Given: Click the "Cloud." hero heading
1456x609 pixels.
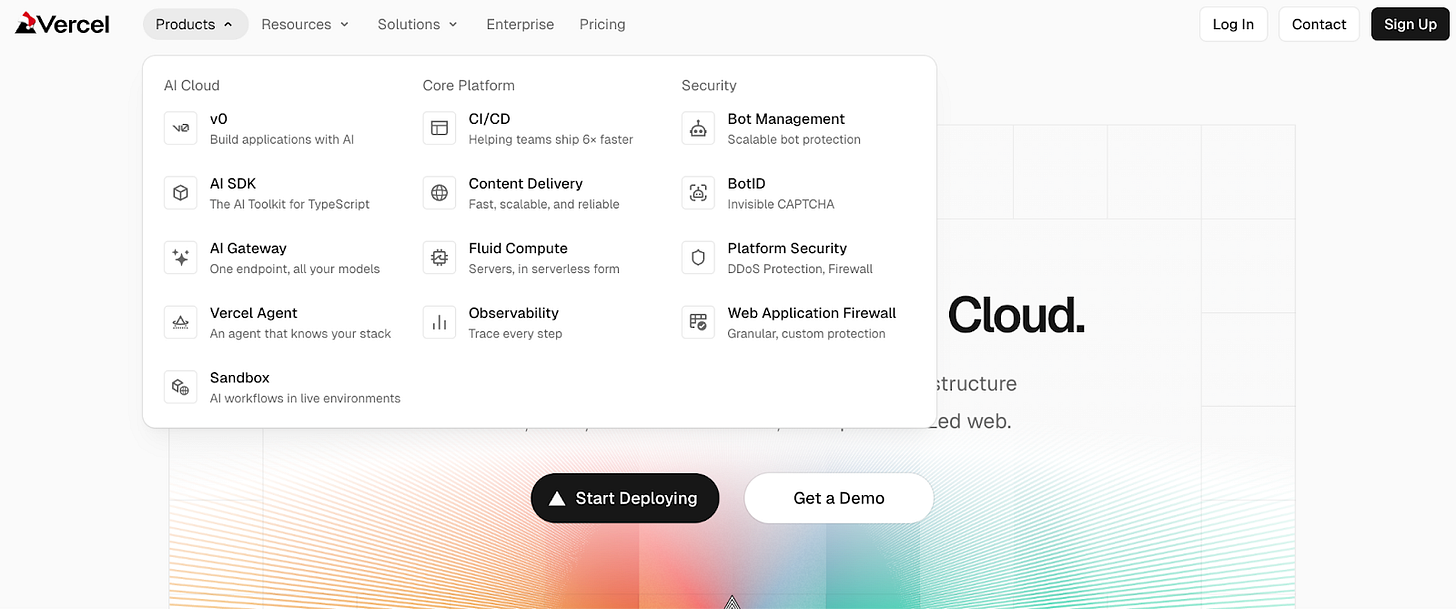Looking at the screenshot, I should [1016, 315].
